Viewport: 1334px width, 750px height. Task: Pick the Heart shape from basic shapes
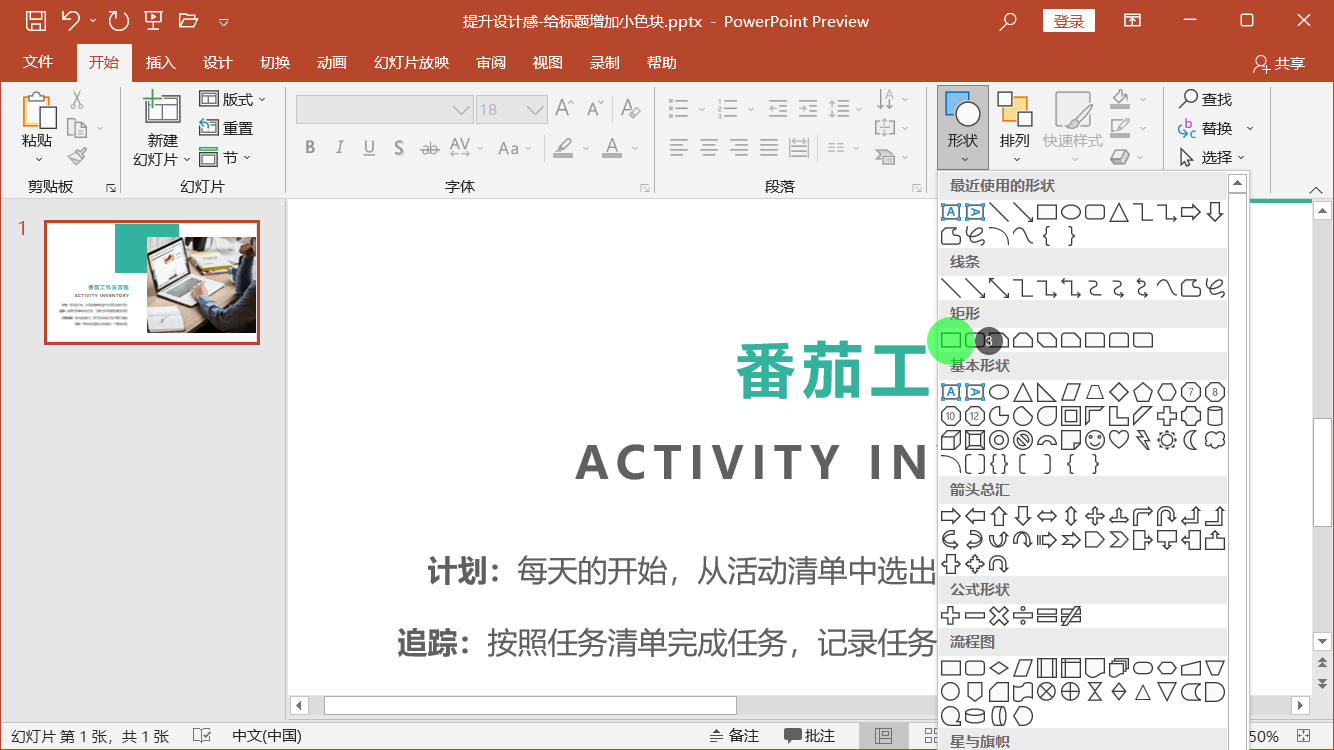(x=1119, y=440)
